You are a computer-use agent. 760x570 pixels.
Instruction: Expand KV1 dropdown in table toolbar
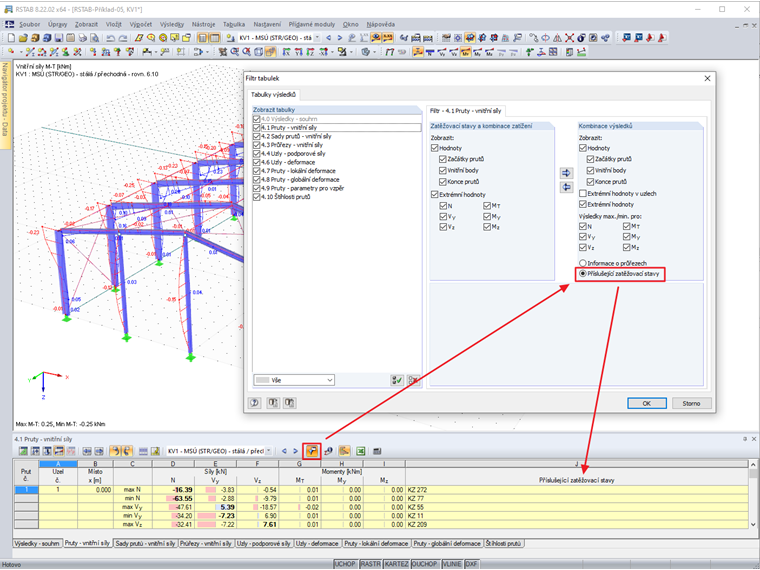tap(268, 451)
